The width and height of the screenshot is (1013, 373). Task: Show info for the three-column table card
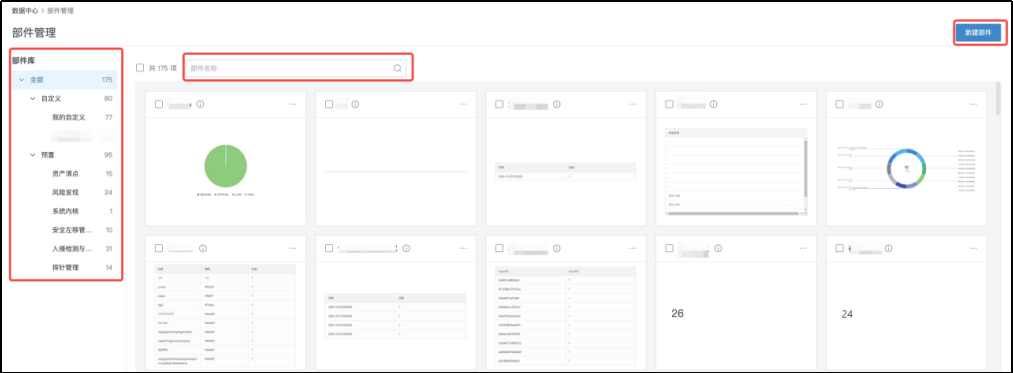(203, 248)
